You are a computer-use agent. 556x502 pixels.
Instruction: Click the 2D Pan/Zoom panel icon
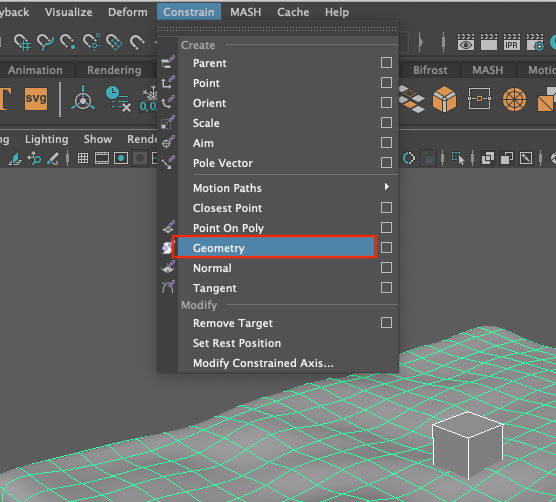coord(34,158)
